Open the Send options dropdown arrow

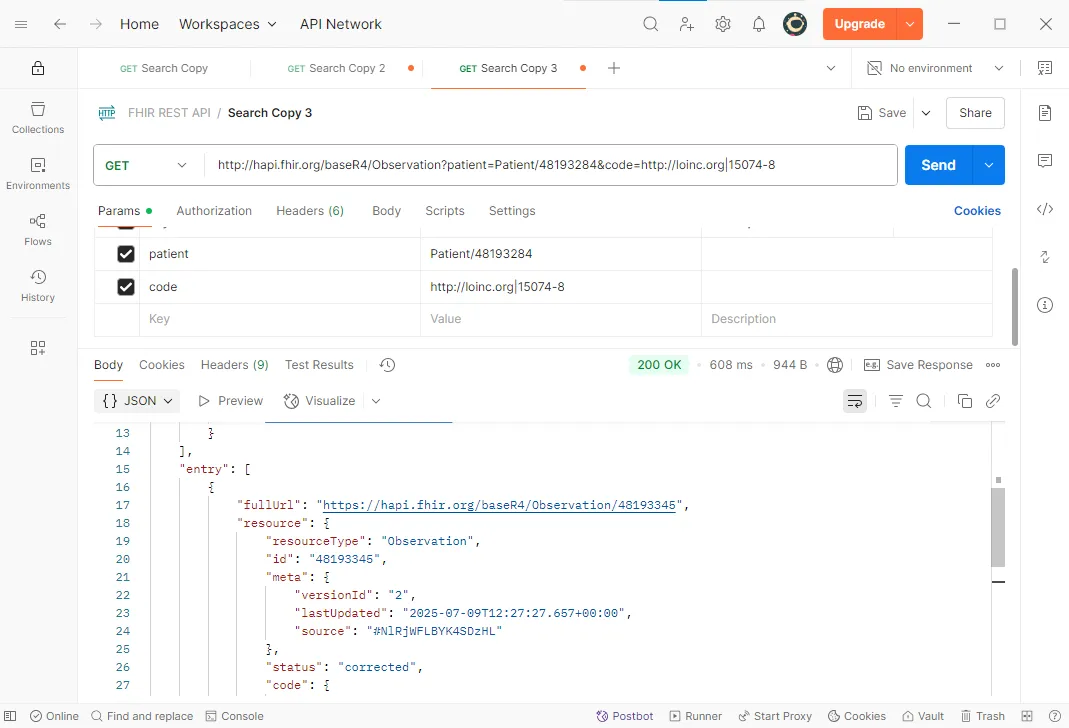[x=989, y=165]
